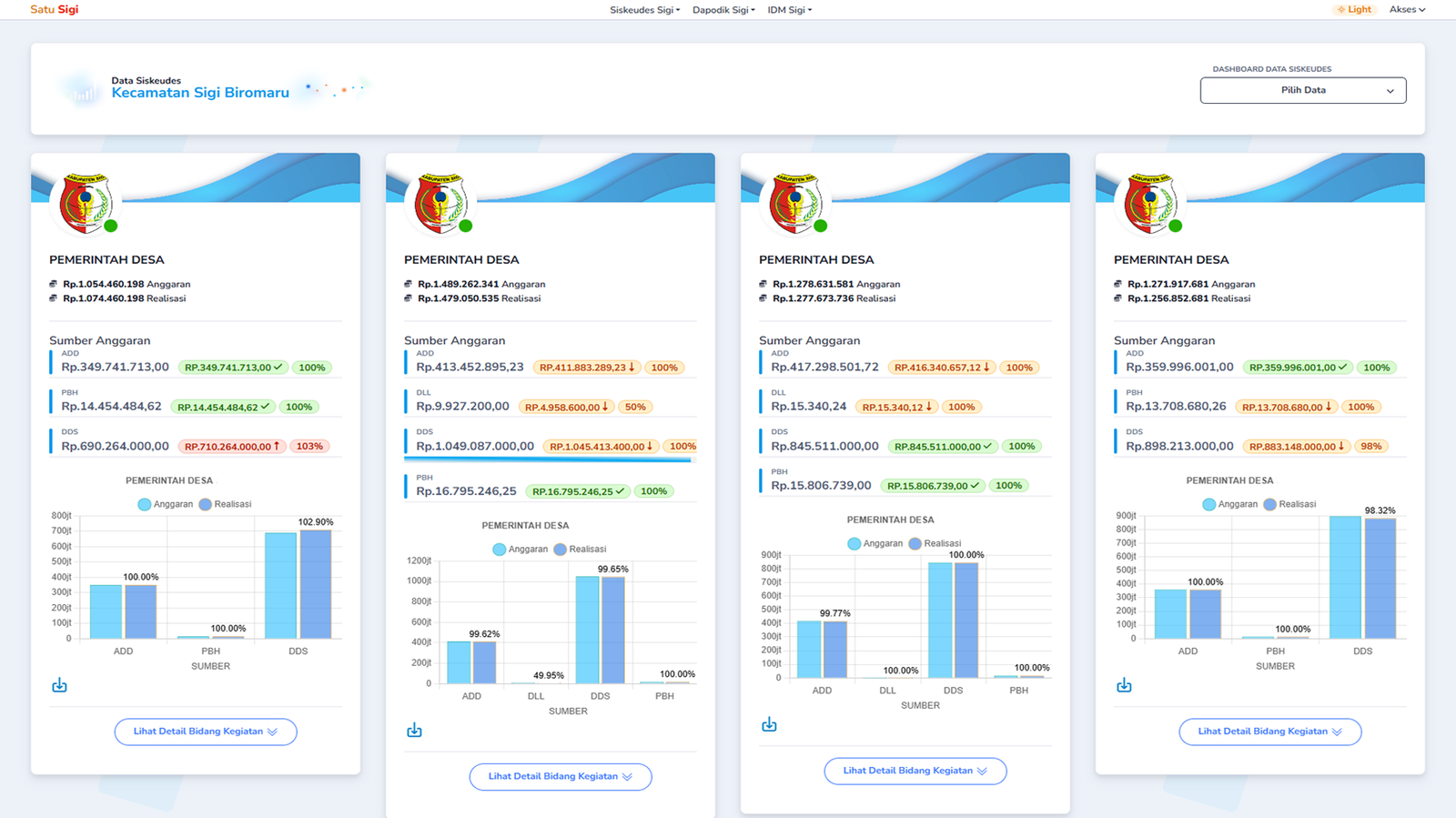Viewport: 1456px width, 818px height.
Task: Click the Satu Sigi logo
Action: tap(55, 10)
